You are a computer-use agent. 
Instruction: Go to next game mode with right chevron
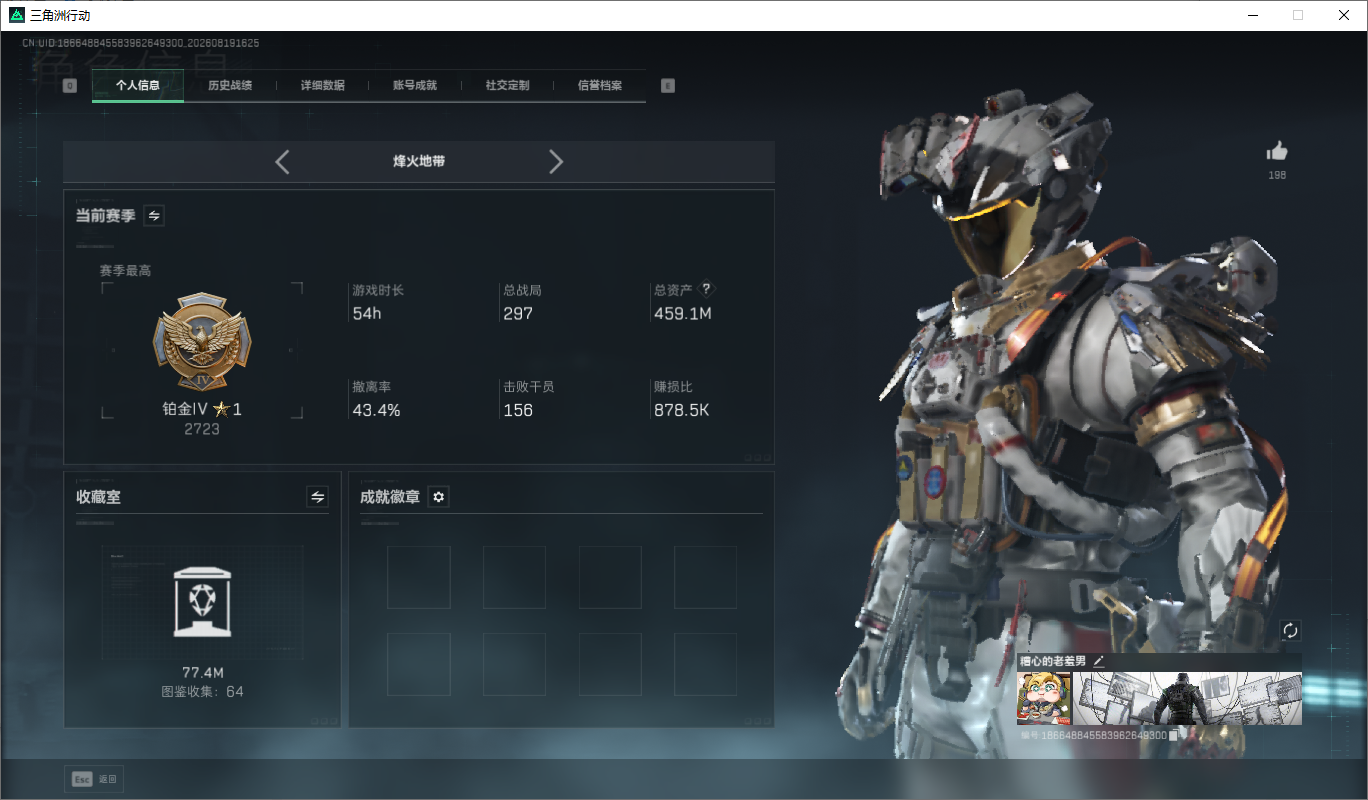coord(556,162)
